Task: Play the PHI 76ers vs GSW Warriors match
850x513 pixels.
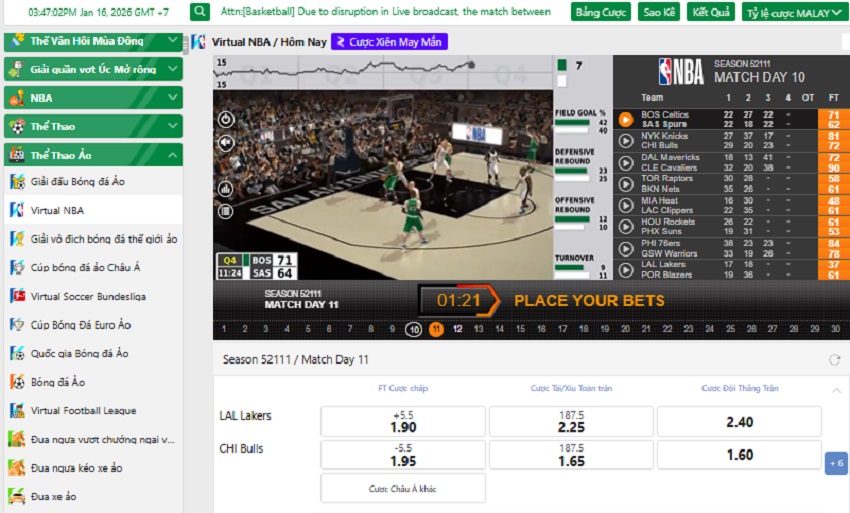Action: point(626,248)
